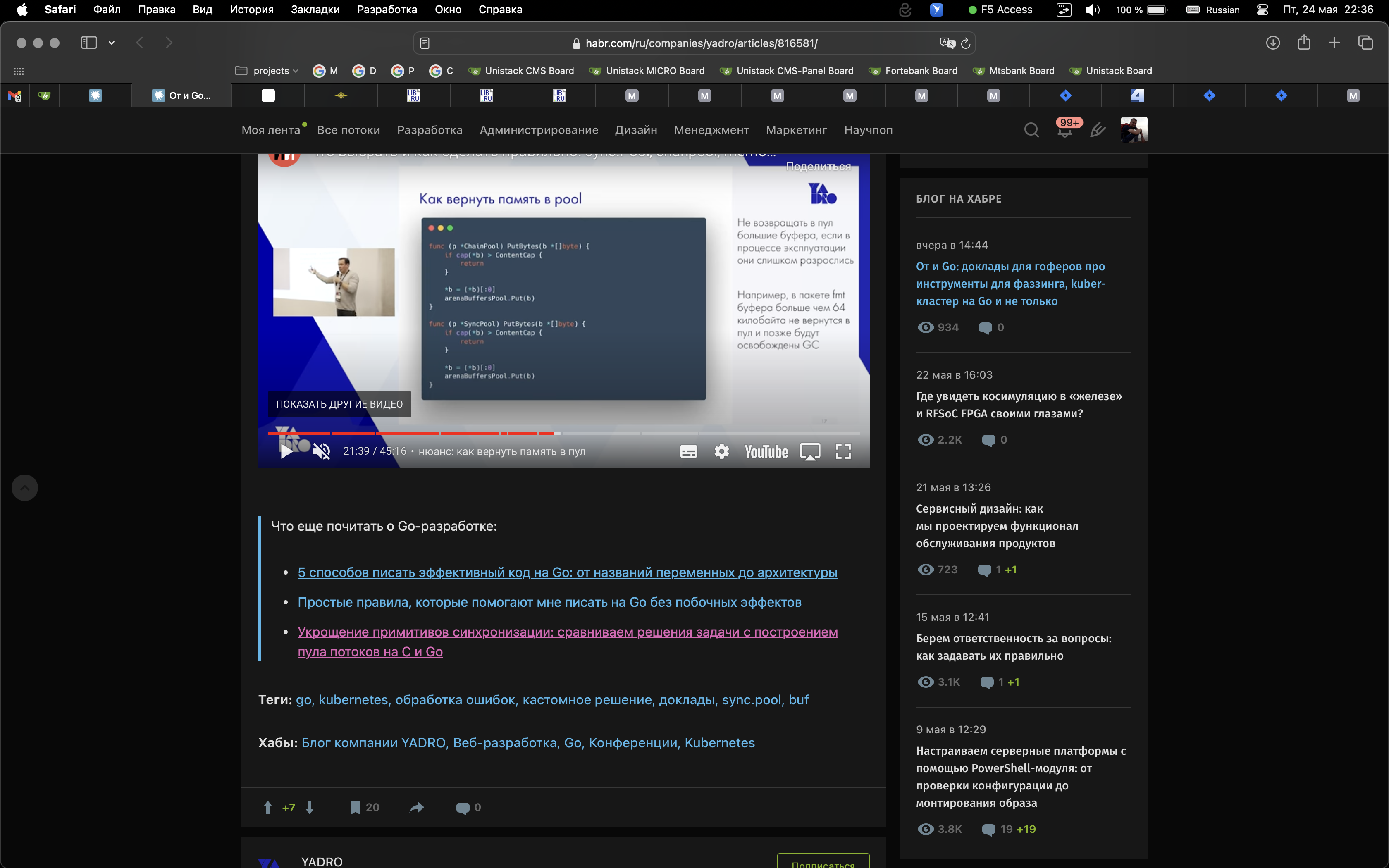The height and width of the screenshot is (868, 1389).
Task: Open YouTube player settings gear
Action: 721,452
